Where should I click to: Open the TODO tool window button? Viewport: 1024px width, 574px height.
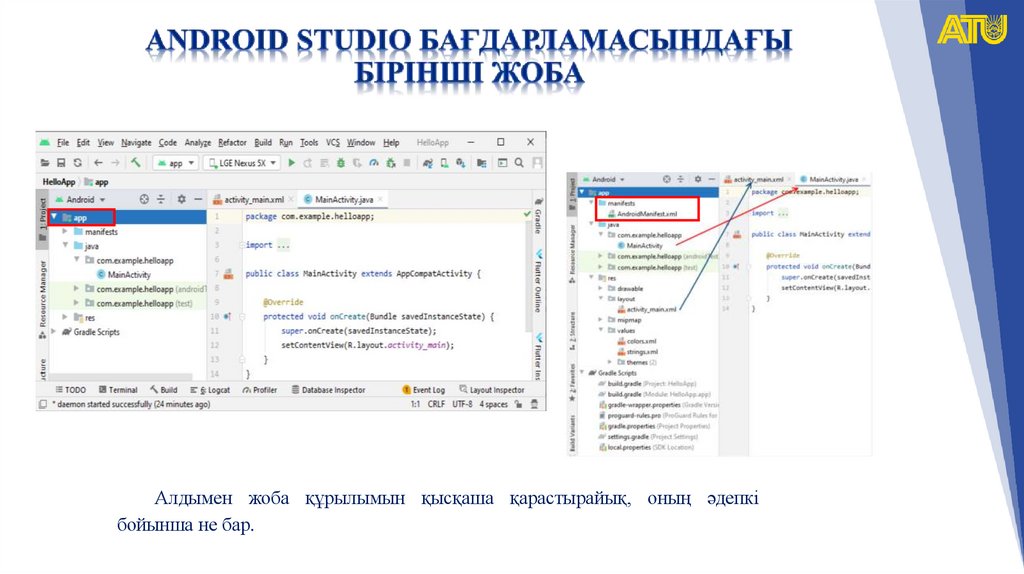(71, 390)
